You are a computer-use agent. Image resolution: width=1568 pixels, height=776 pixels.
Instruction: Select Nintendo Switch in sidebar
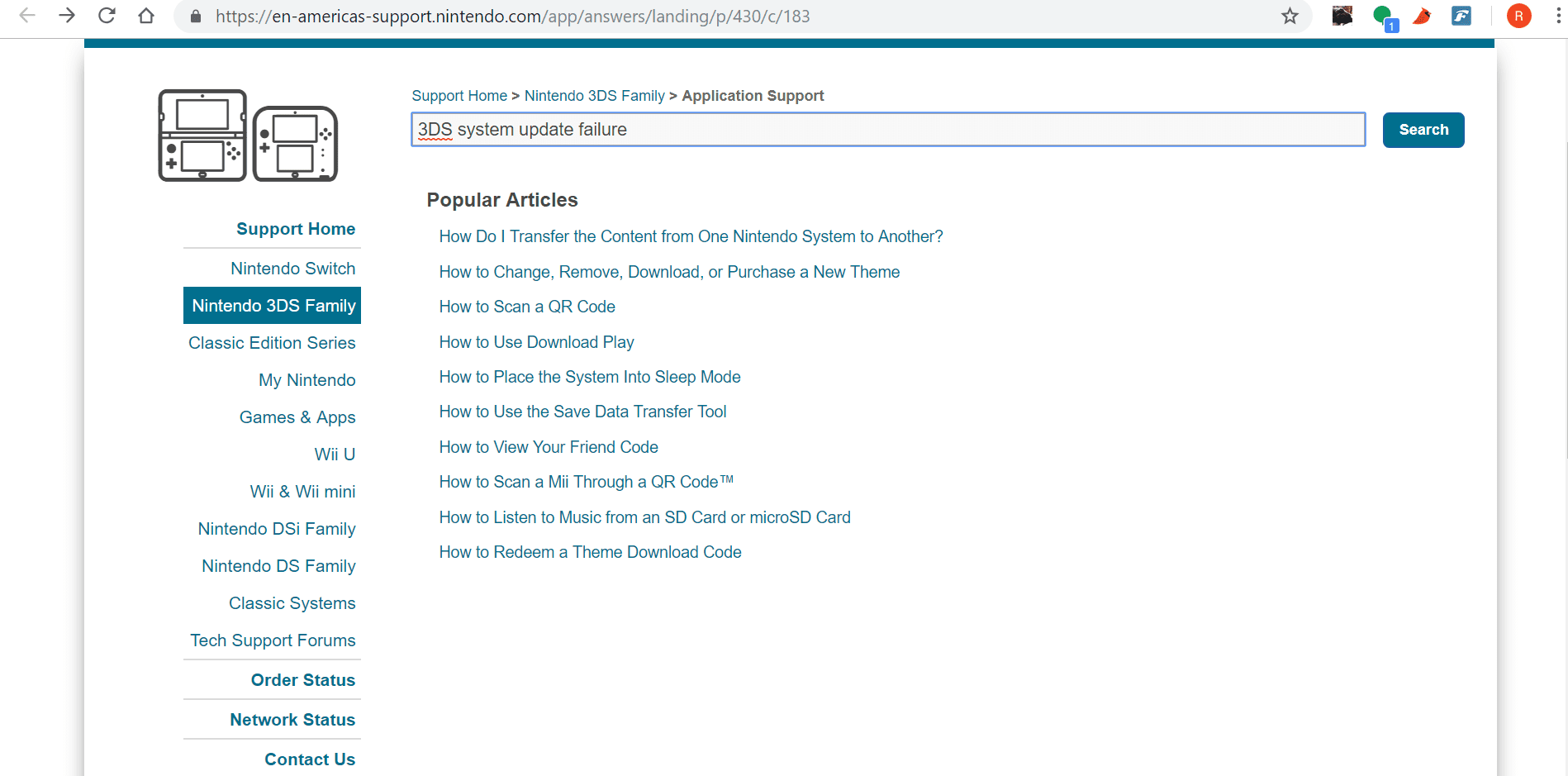click(293, 269)
